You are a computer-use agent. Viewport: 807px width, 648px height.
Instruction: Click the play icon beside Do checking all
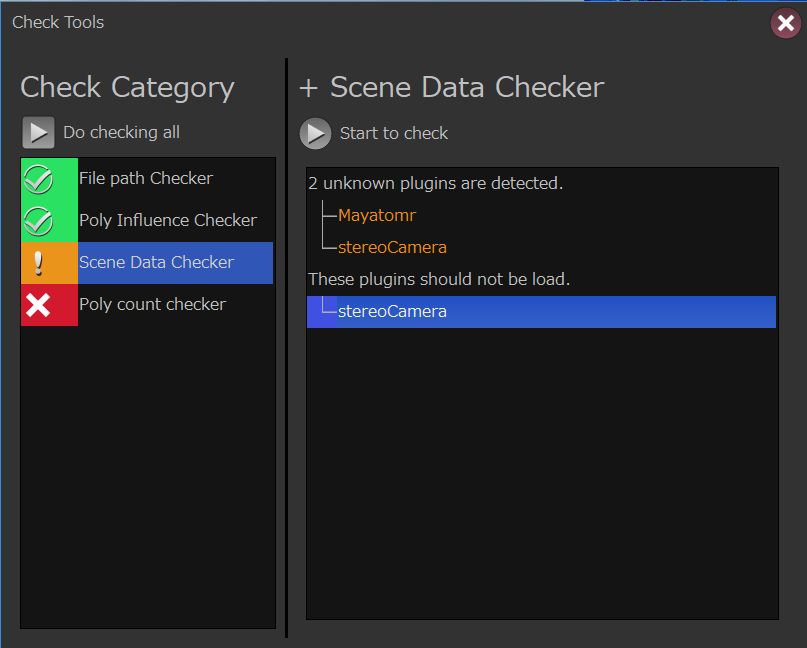coord(38,132)
